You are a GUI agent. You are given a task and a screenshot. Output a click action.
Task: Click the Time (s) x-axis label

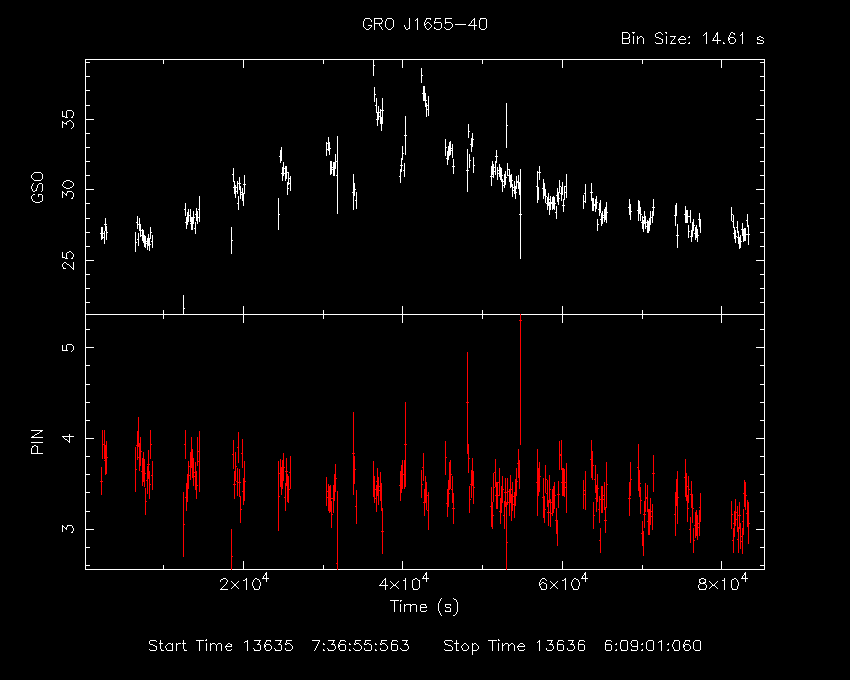[424, 606]
